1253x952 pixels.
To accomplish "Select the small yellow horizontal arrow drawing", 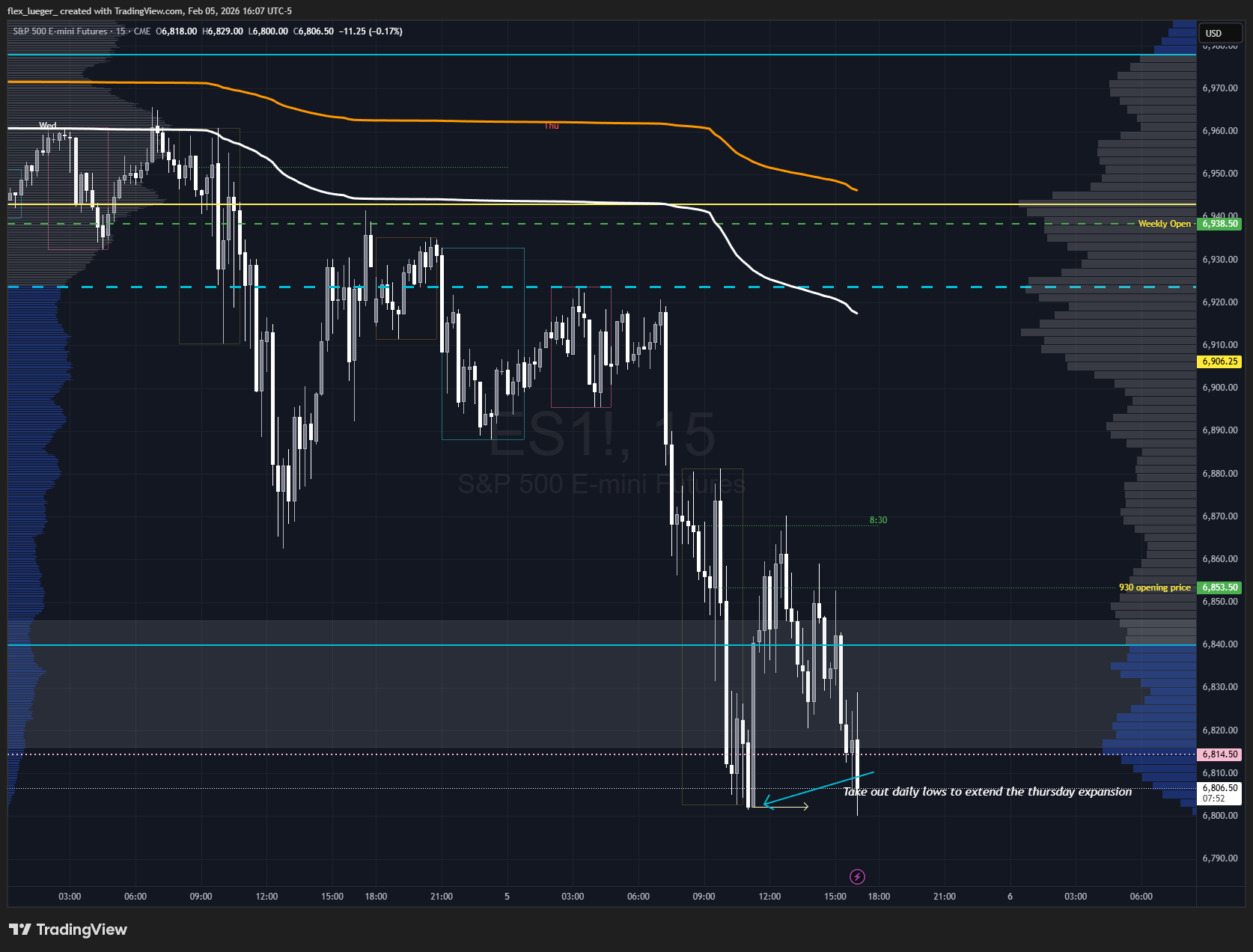I will point(787,806).
